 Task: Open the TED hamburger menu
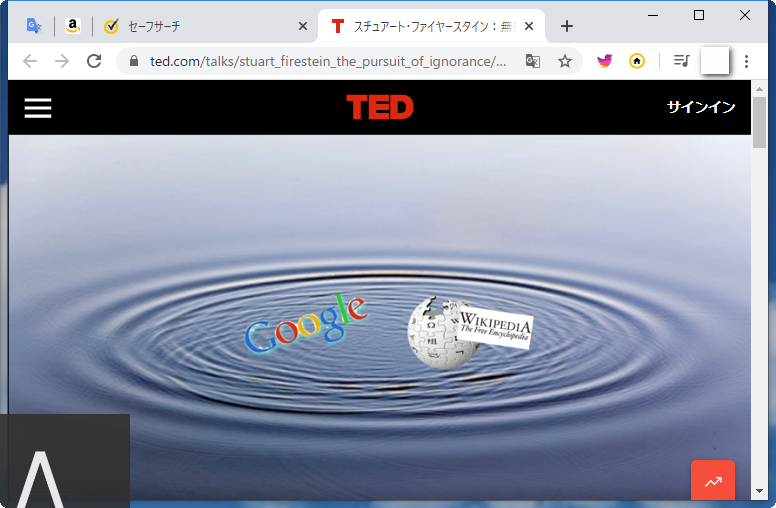point(38,107)
